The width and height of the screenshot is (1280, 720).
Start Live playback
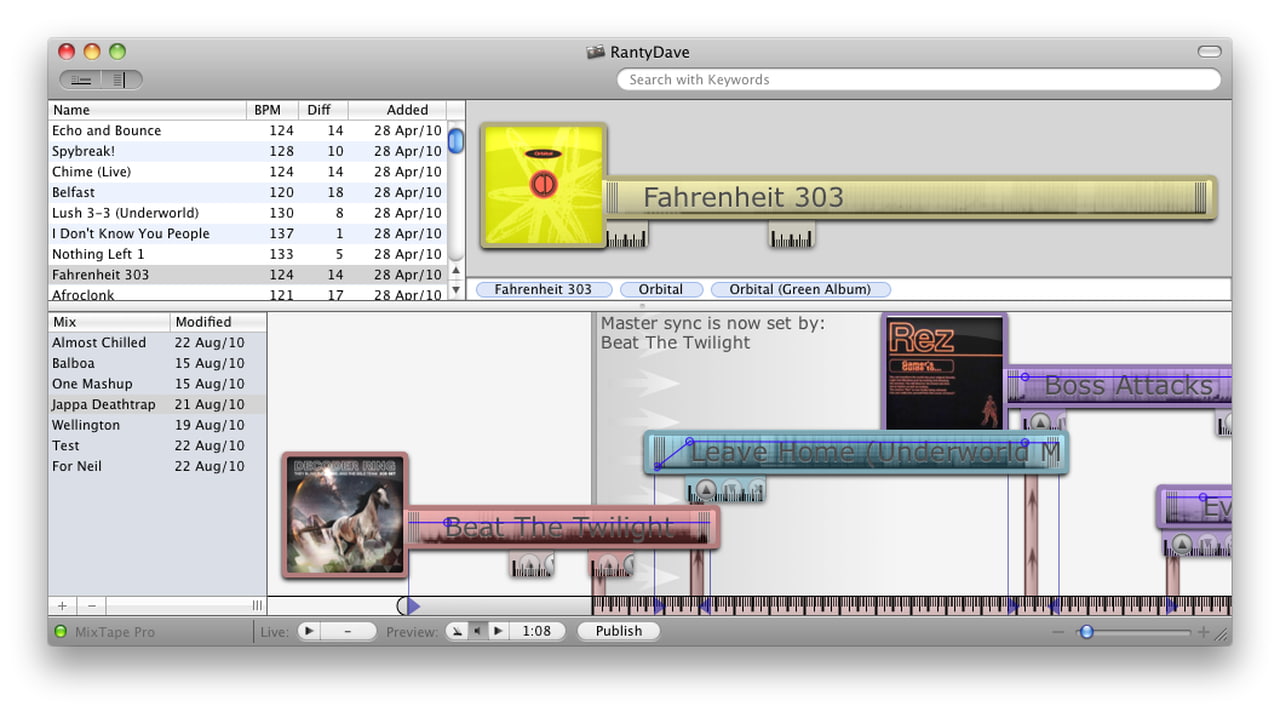(309, 631)
